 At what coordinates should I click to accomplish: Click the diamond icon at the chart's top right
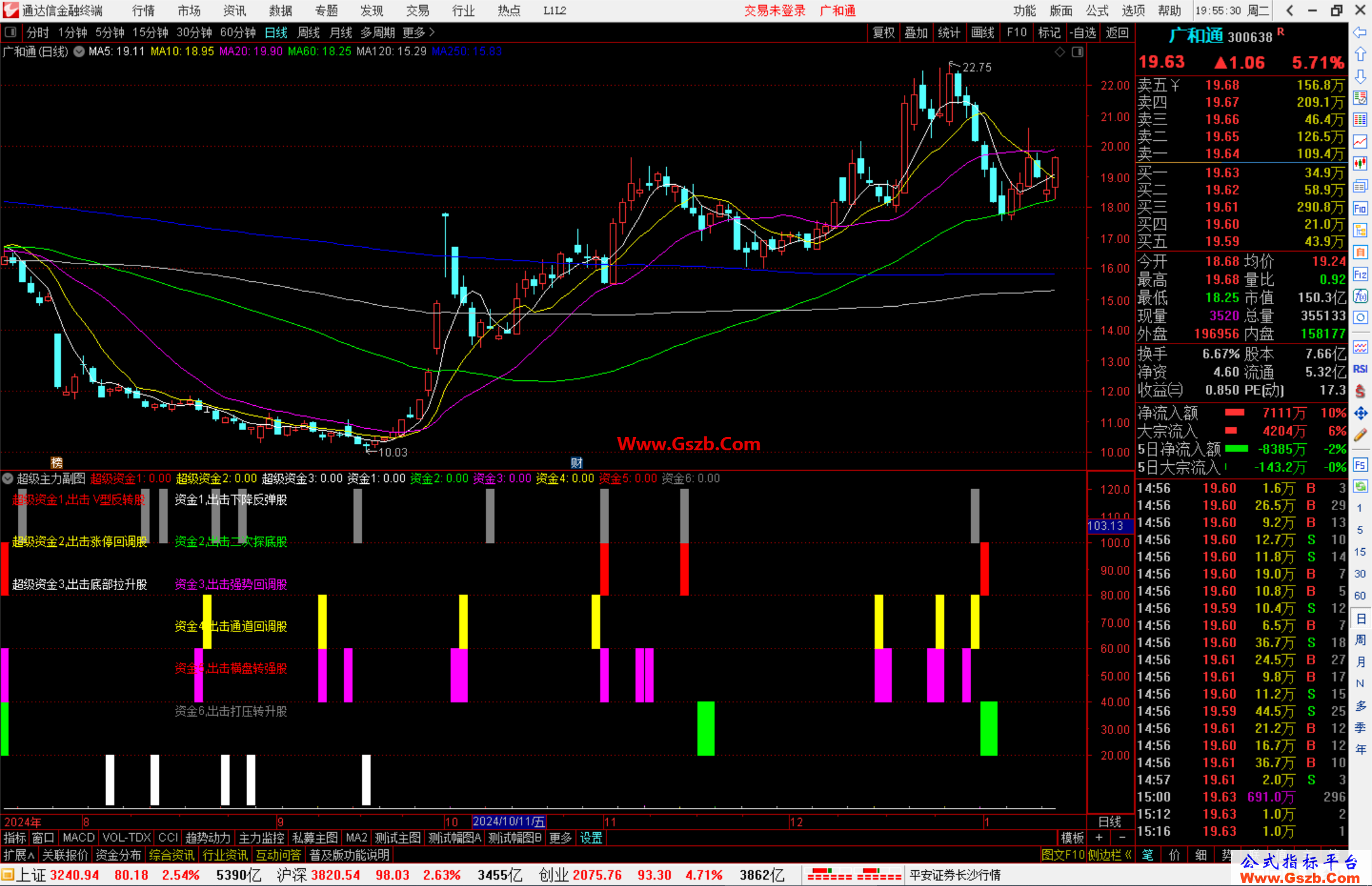(1059, 52)
